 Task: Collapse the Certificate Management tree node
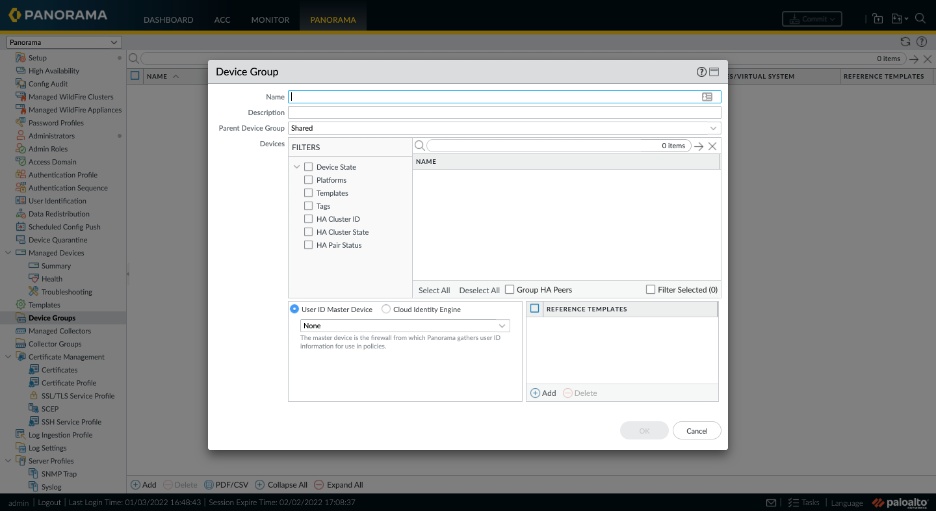[8, 357]
